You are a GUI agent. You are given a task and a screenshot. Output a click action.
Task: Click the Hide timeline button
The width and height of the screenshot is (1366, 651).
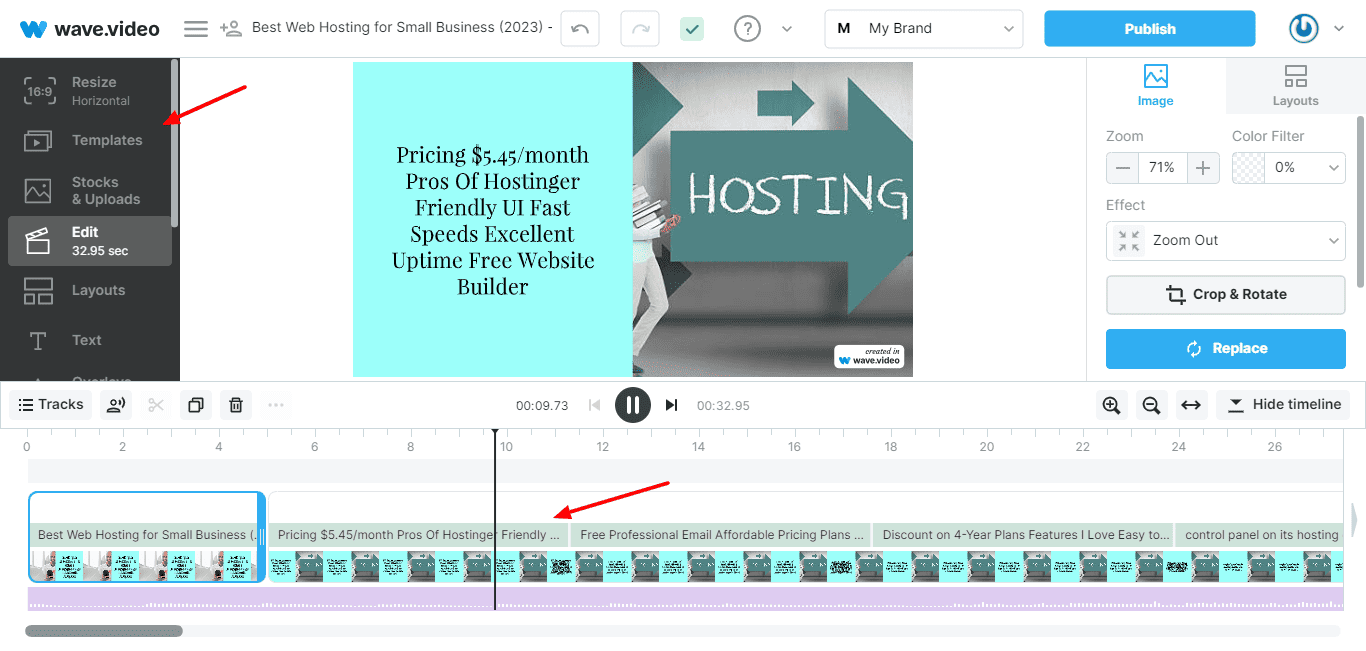pos(1284,405)
